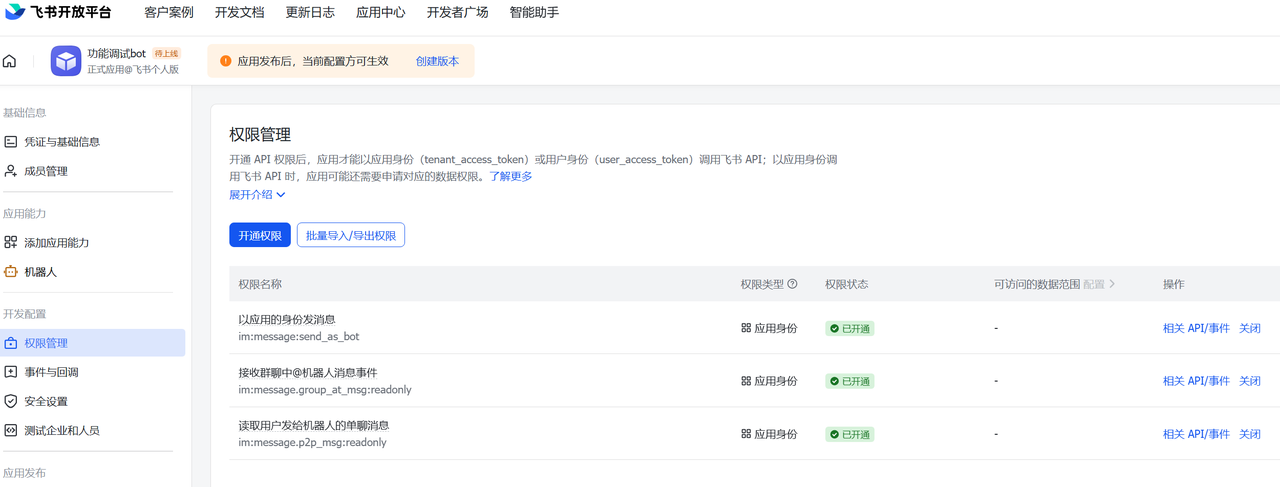Click 关闭 for p2p_msg permission
The height and width of the screenshot is (487, 1280).
tap(1250, 434)
